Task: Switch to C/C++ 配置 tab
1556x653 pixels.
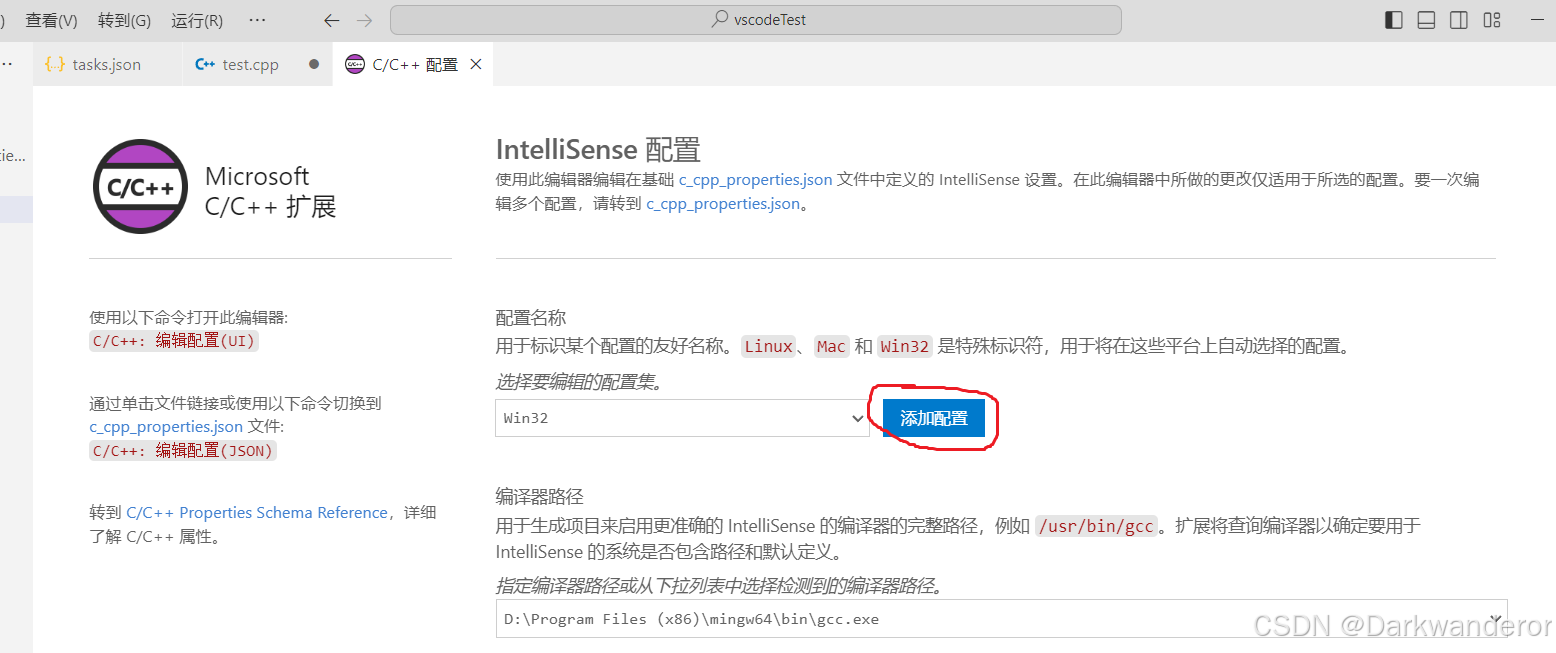Action: point(414,64)
